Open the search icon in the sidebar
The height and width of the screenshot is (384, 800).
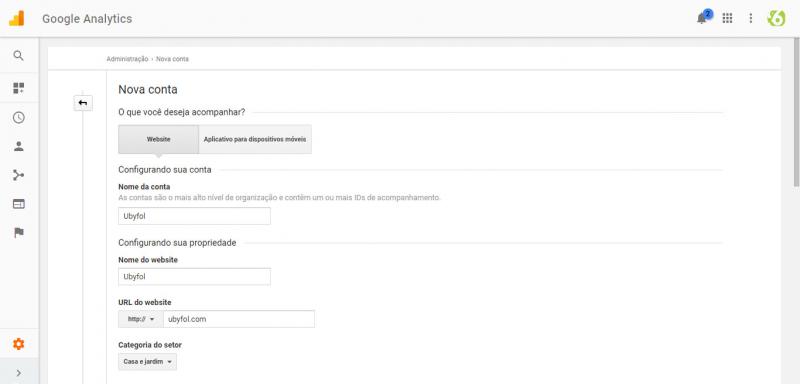[x=18, y=56]
